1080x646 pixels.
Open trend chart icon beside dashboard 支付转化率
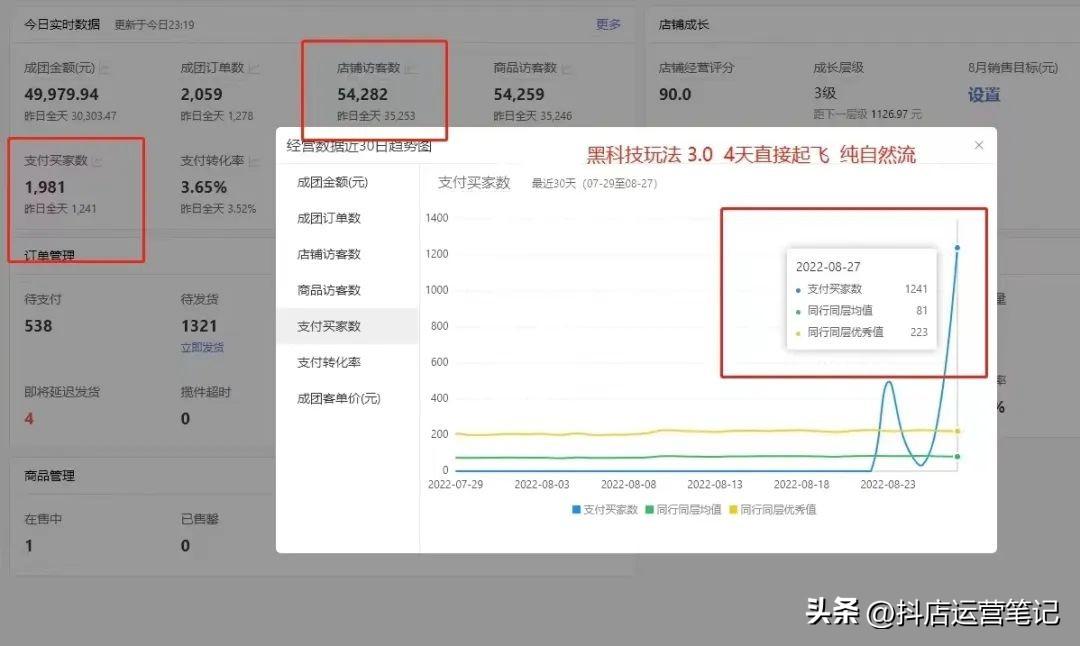[254, 161]
